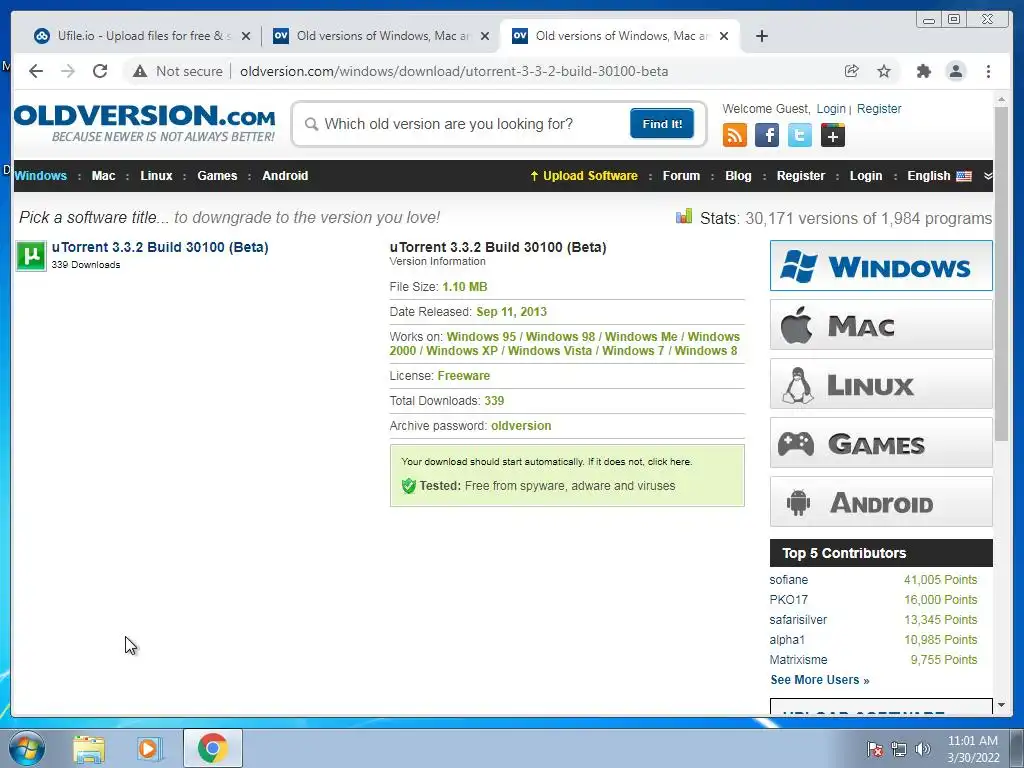Open the Chrome three-dot menu
The width and height of the screenshot is (1024, 768).
click(988, 71)
